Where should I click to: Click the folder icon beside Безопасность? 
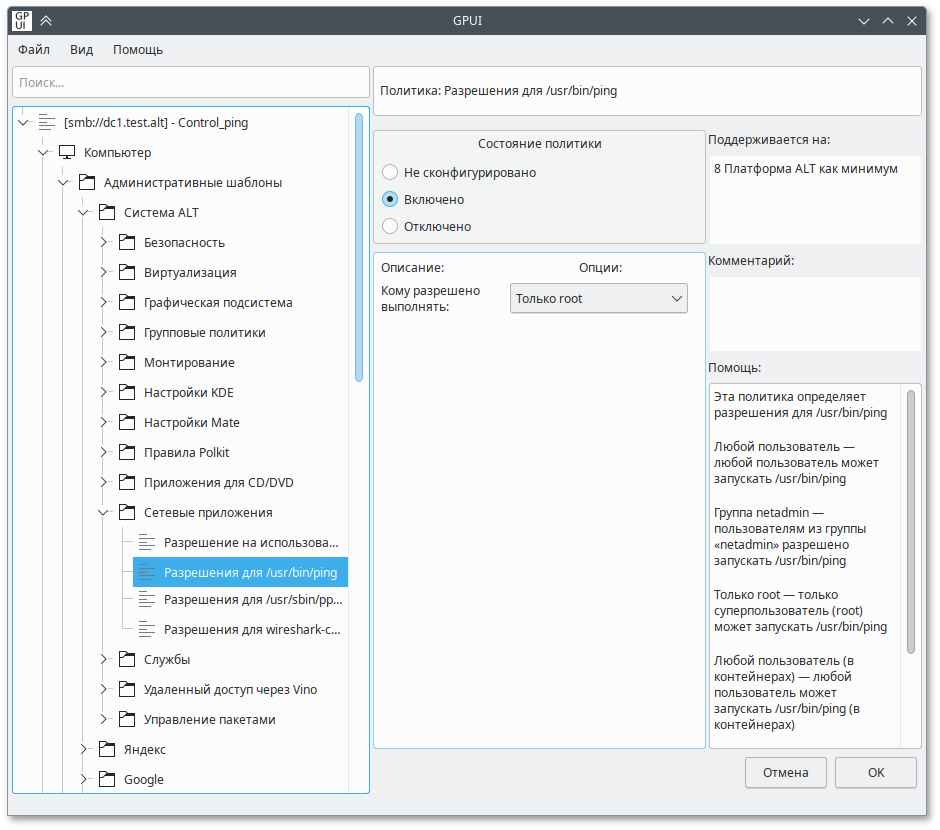127,243
